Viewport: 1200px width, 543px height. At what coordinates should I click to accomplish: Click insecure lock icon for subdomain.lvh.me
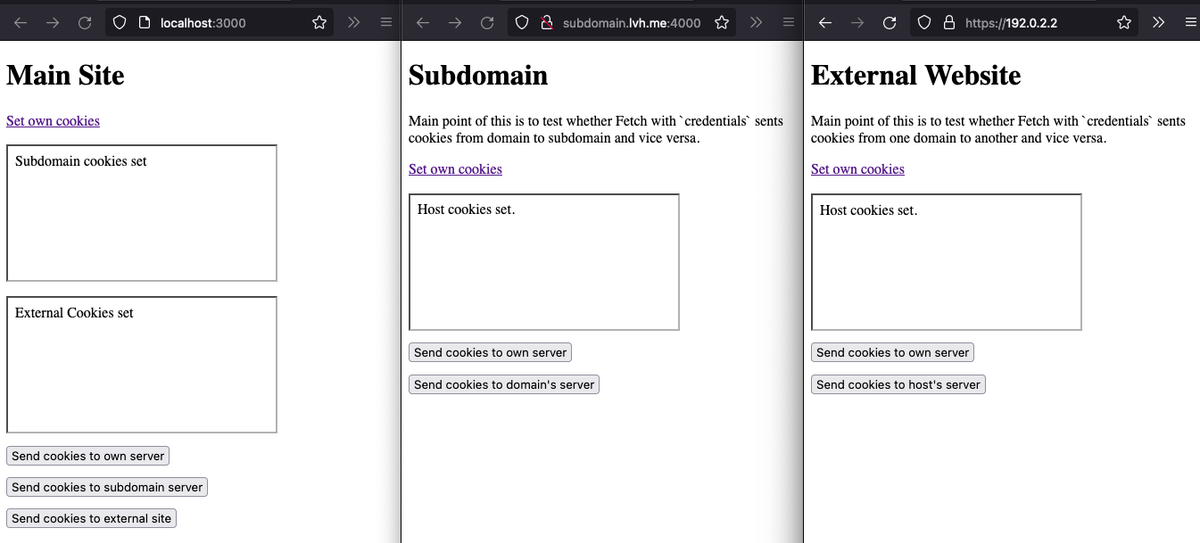coord(547,22)
